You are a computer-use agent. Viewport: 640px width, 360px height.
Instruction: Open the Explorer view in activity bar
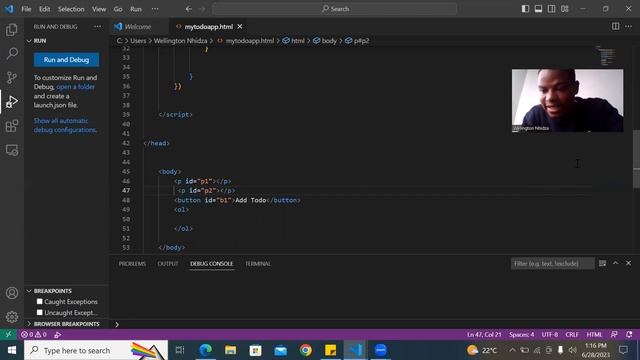12,29
